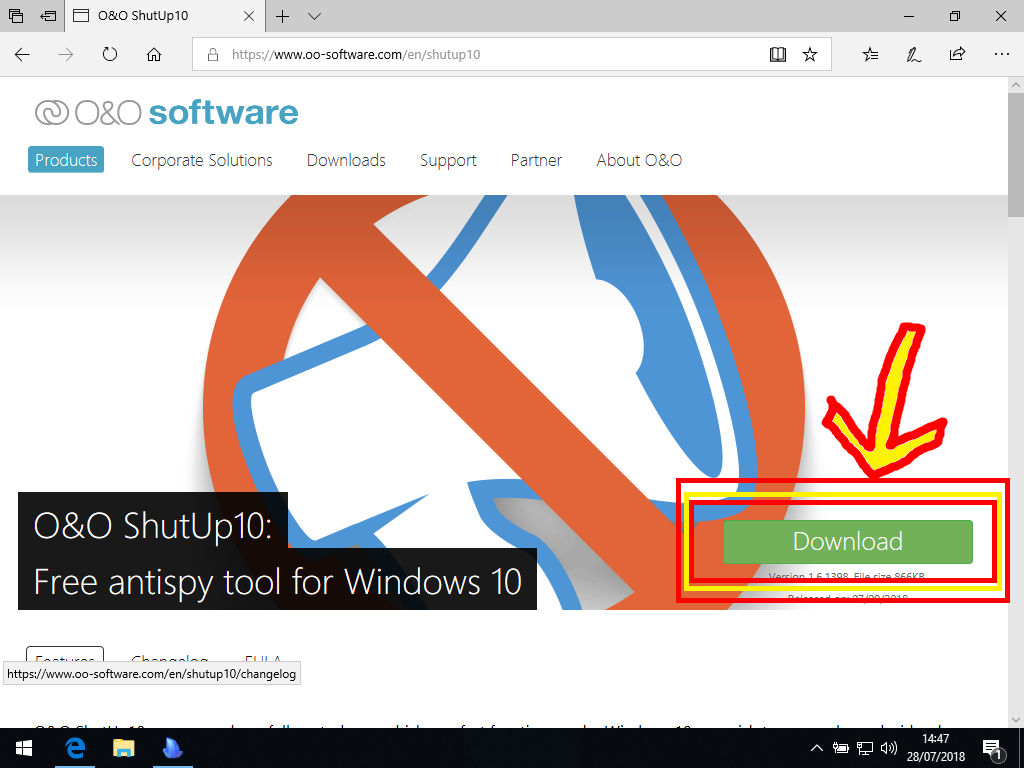Open the browser home page

153,54
